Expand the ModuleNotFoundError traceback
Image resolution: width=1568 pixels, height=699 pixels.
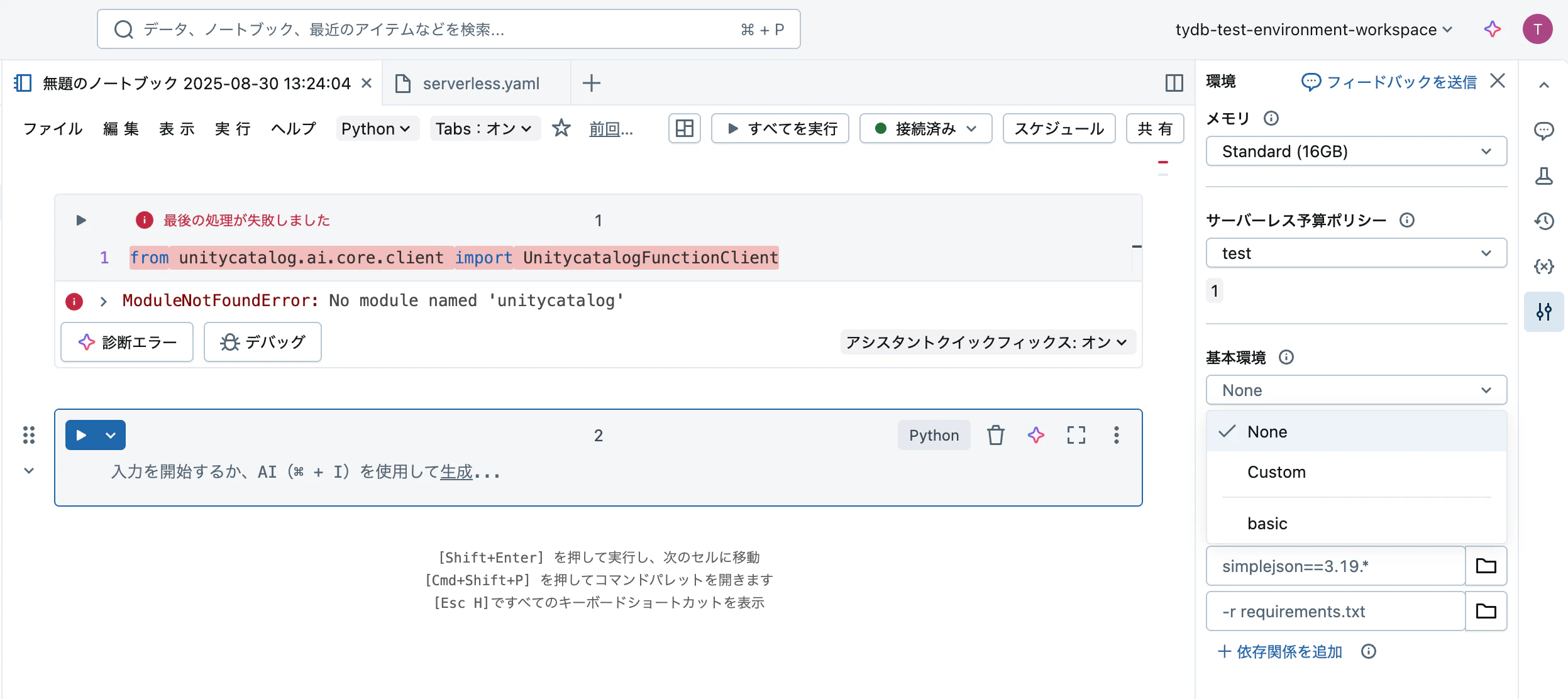point(104,301)
